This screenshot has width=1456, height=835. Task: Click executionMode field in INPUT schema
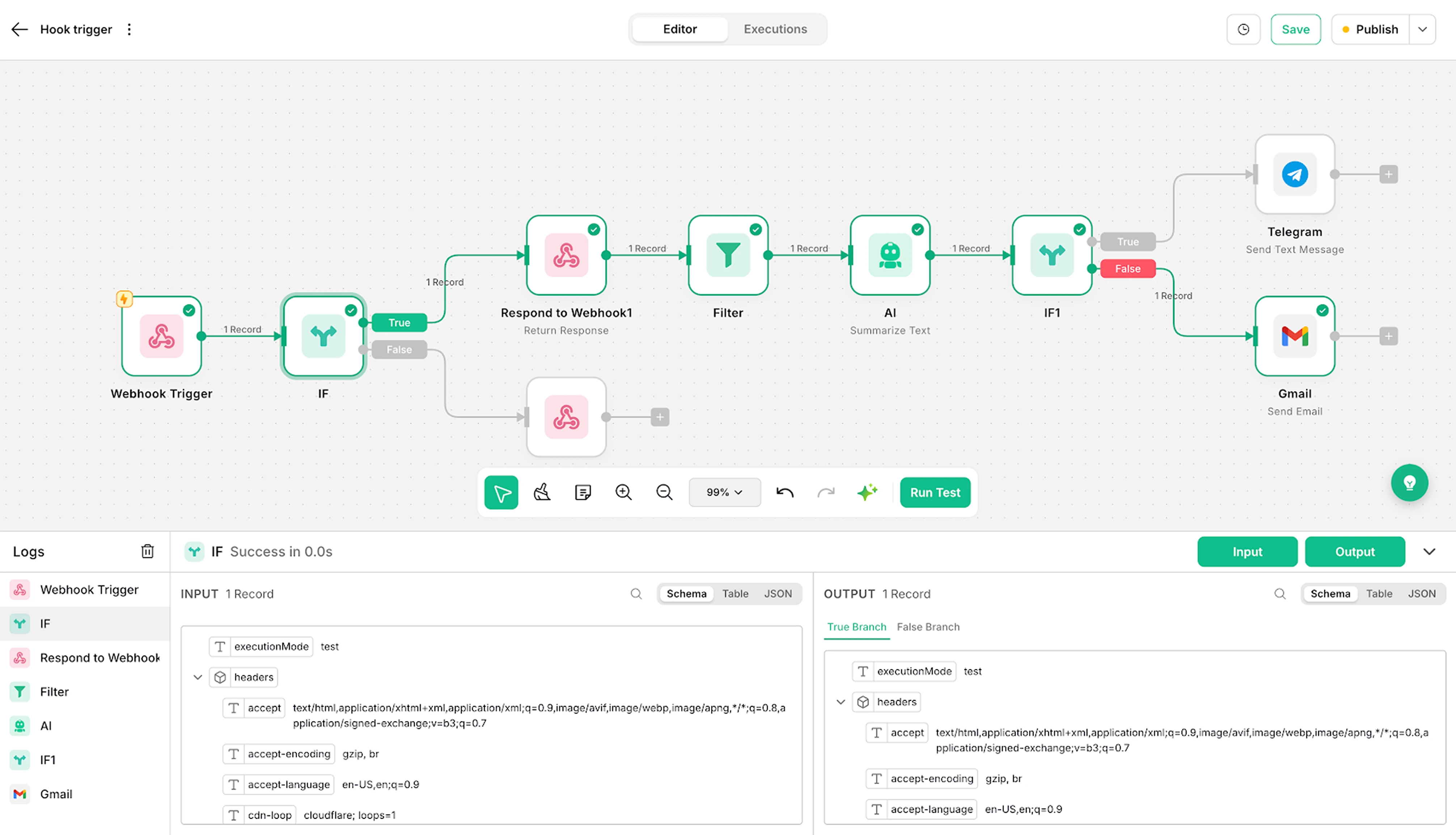[261, 646]
